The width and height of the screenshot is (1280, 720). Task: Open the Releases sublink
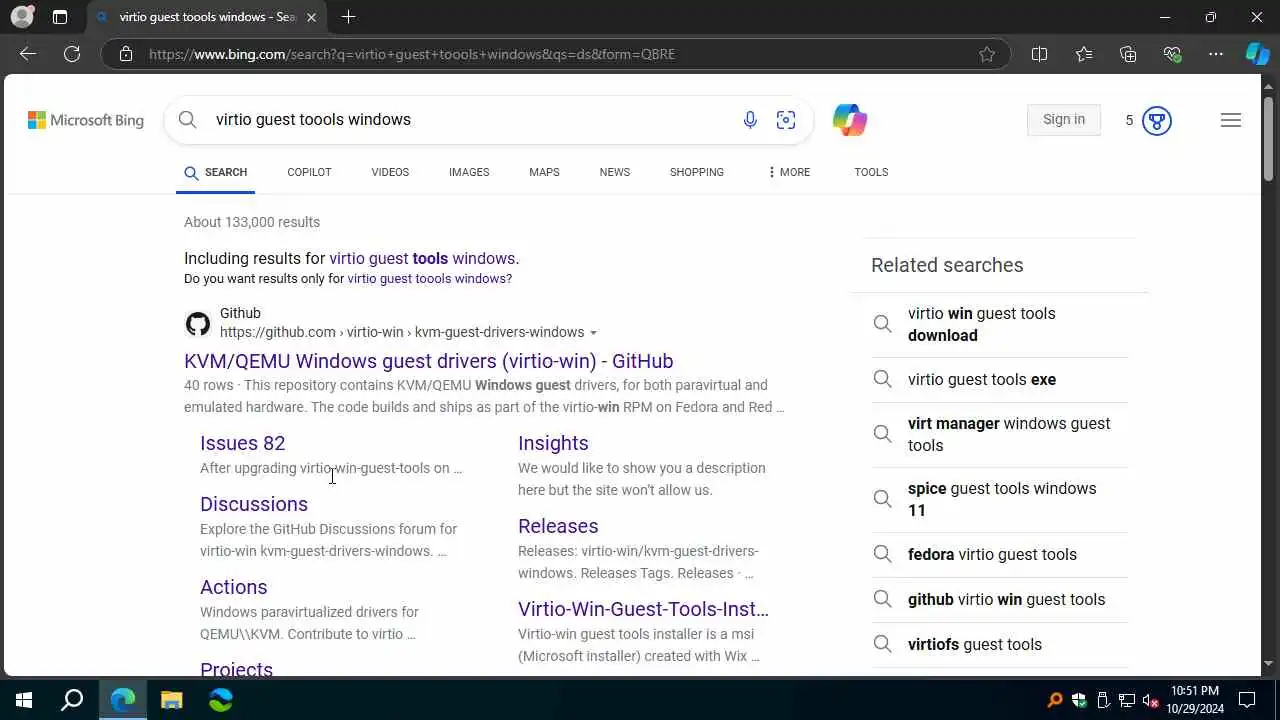coord(558,526)
